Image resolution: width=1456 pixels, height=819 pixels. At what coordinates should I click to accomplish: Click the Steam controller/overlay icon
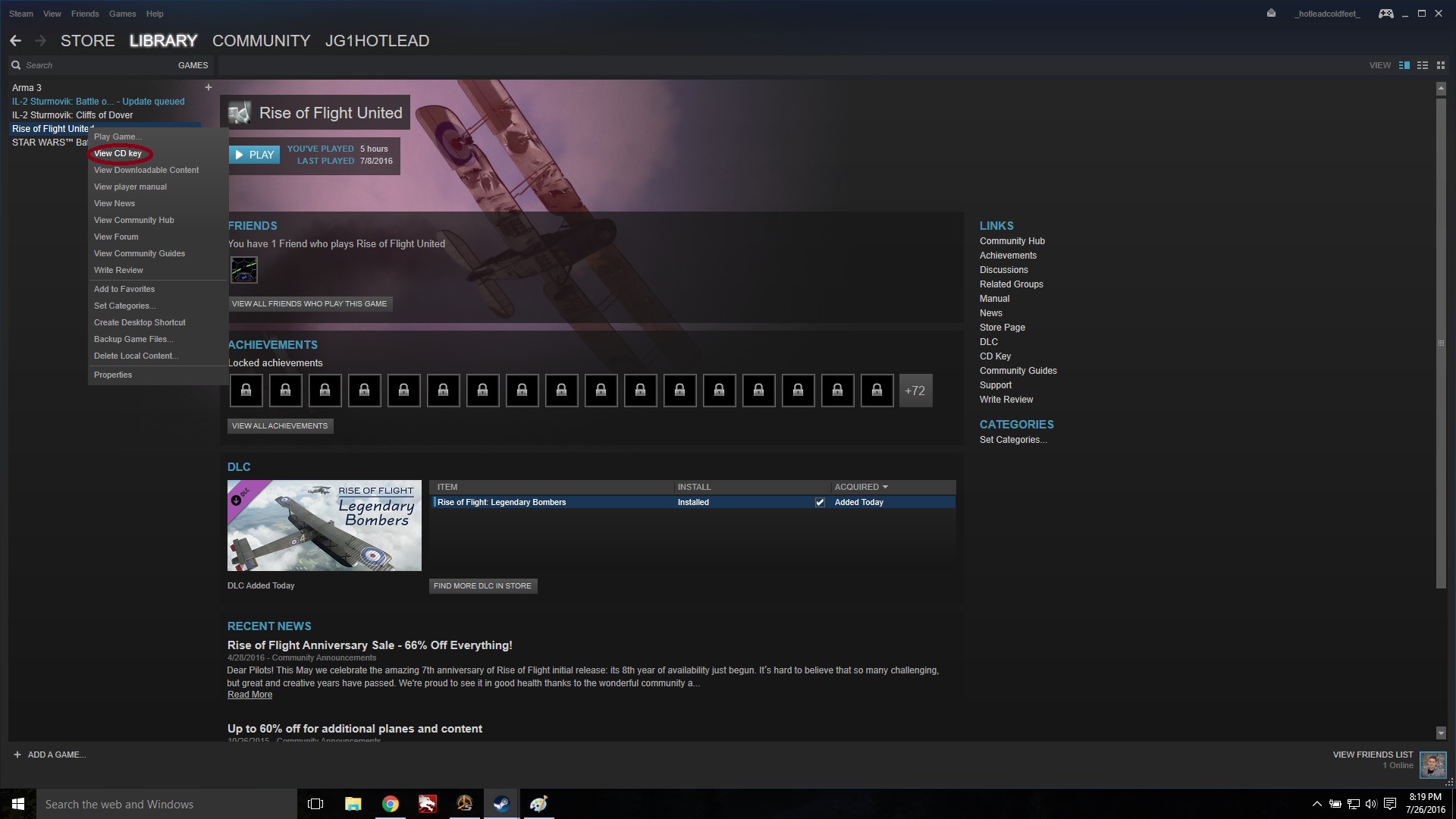point(1387,12)
